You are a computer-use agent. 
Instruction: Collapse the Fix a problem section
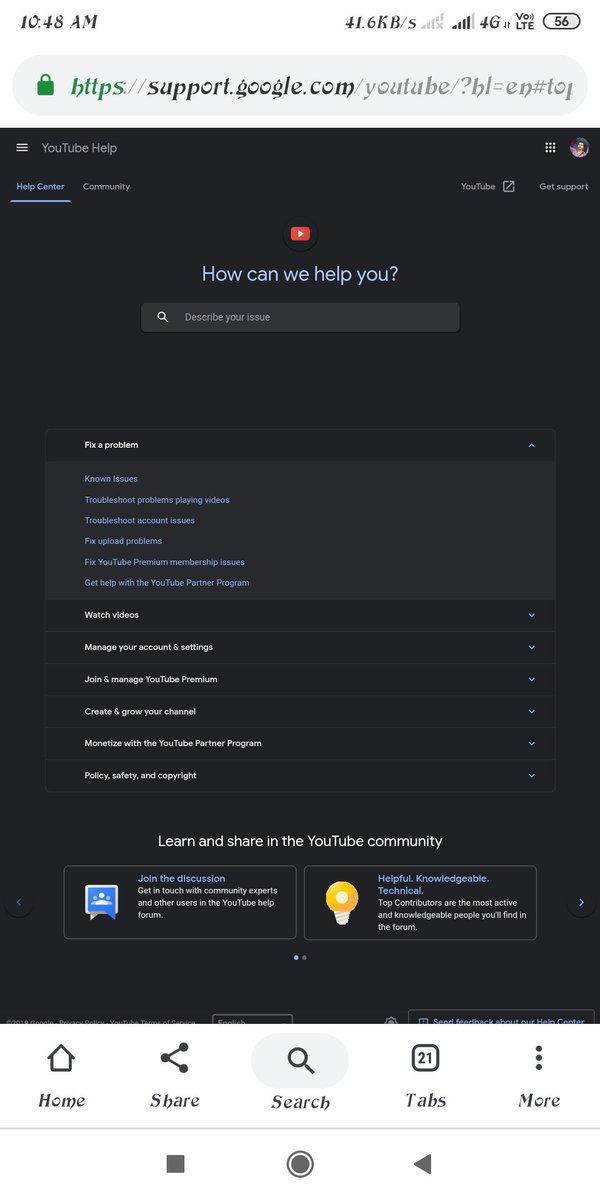pyautogui.click(x=300, y=445)
